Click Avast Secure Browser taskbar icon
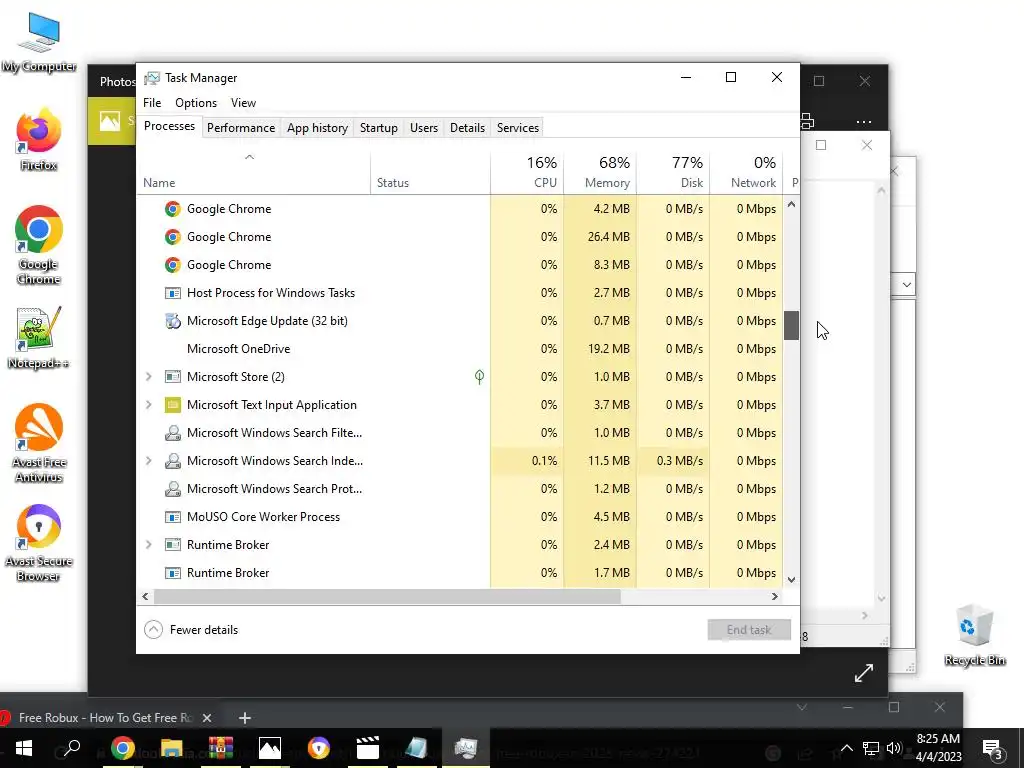The width and height of the screenshot is (1024, 768). click(x=319, y=748)
